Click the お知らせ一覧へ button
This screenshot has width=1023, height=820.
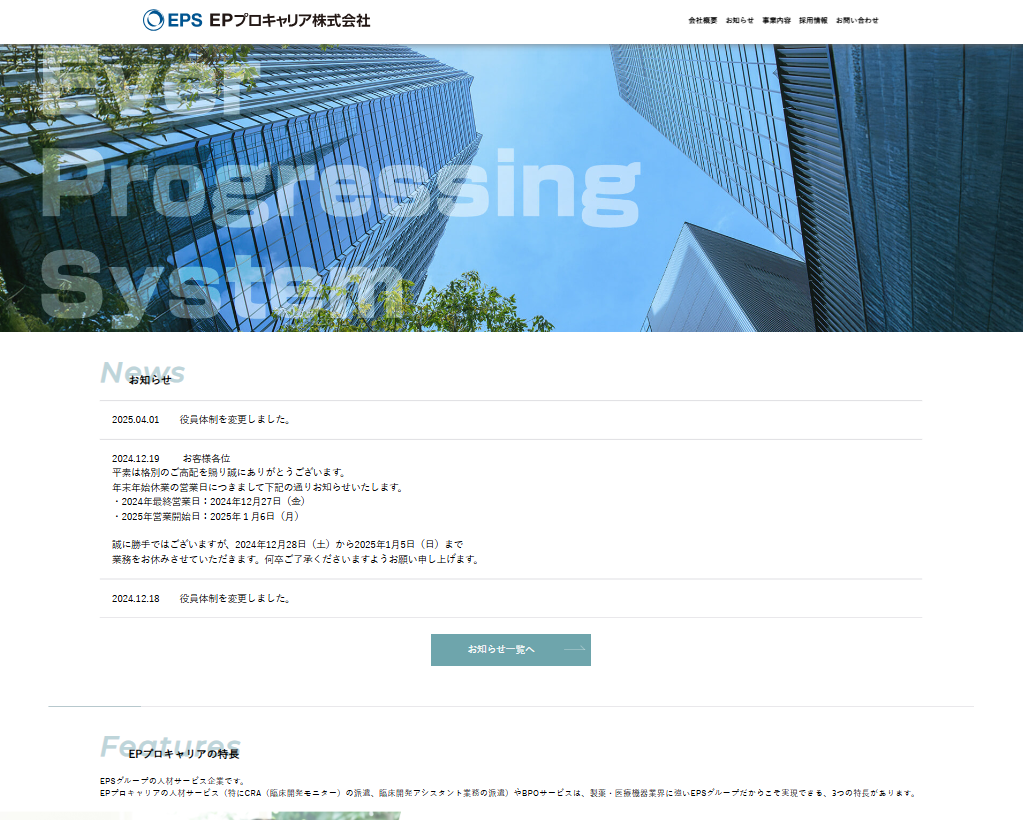pyautogui.click(x=511, y=649)
